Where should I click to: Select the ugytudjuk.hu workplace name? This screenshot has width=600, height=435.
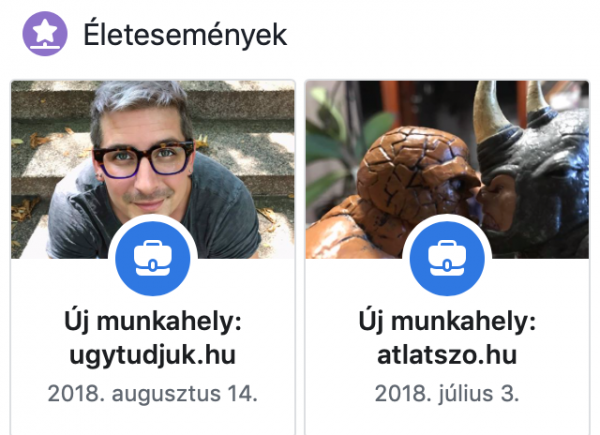152,355
